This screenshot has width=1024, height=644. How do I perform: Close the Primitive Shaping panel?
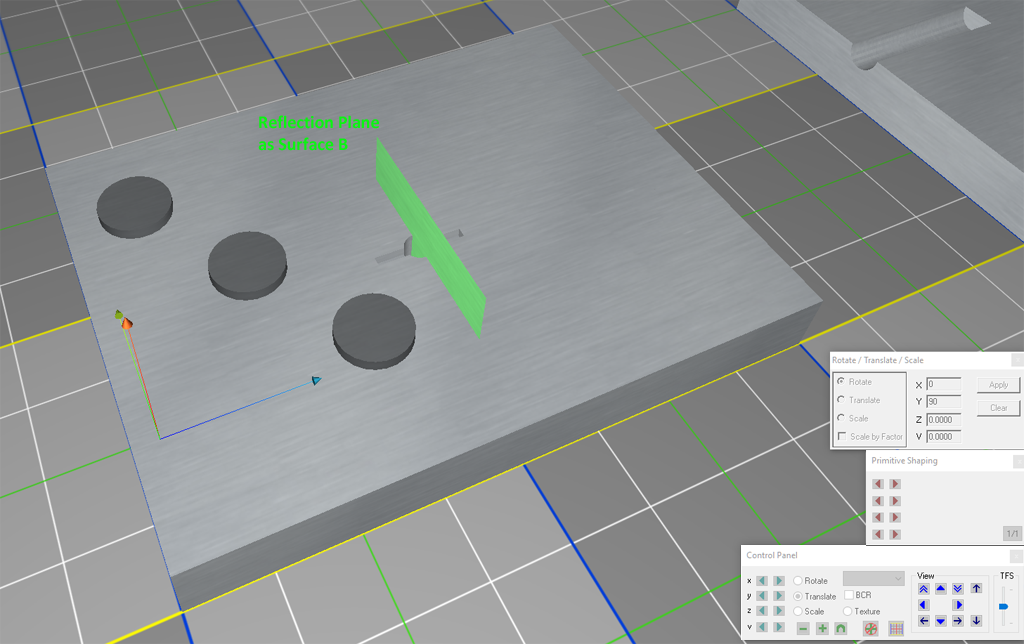pos(1017,461)
